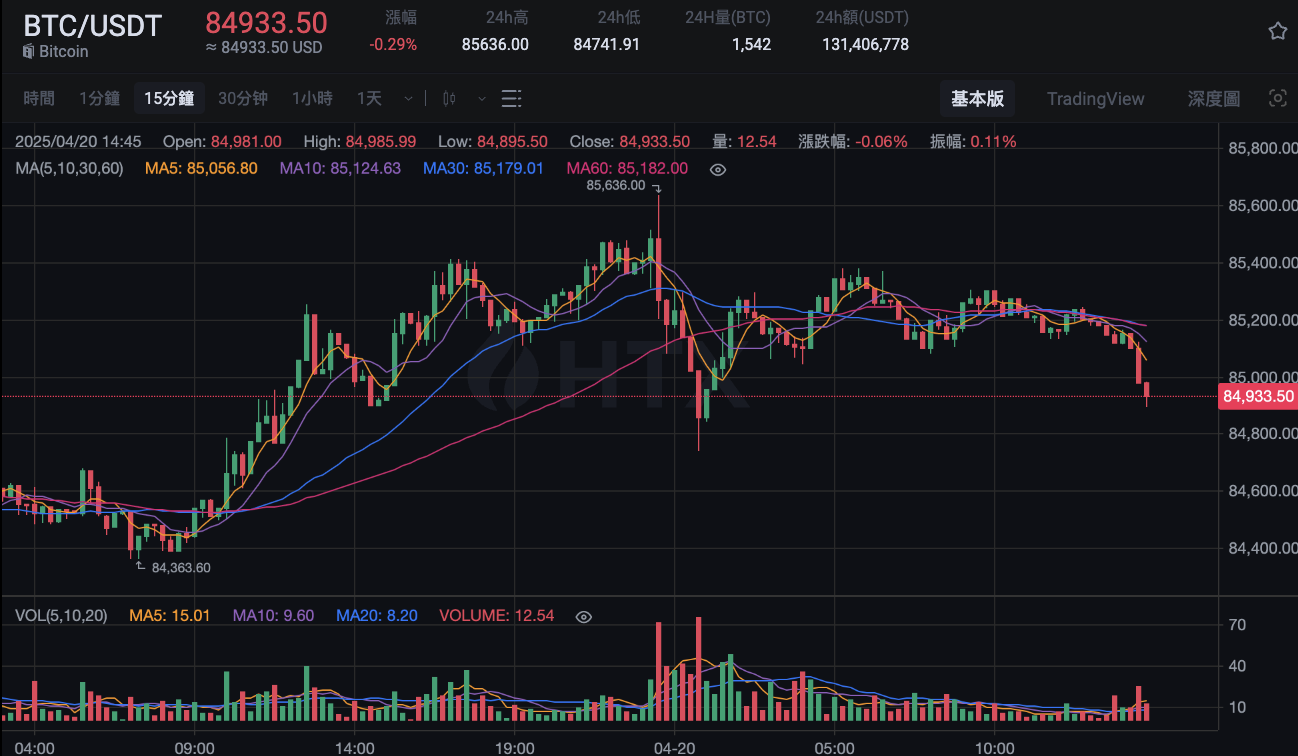
Task: Choose the 1分鐘 timeframe
Action: pos(99,98)
